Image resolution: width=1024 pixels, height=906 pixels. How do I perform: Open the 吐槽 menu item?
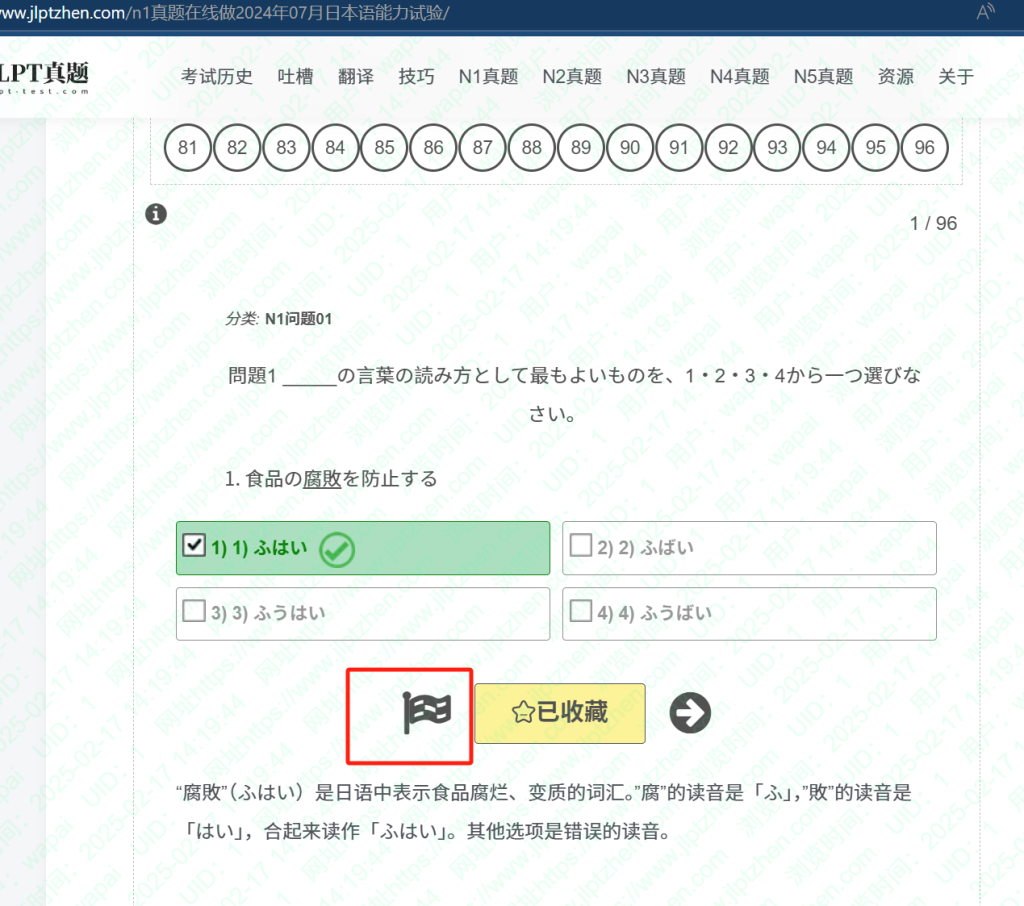coord(295,76)
